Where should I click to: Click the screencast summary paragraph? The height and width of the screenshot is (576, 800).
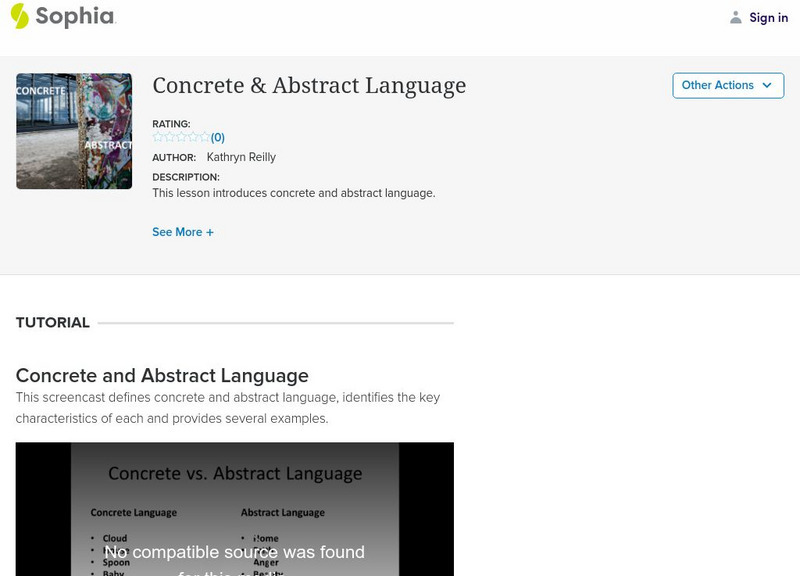[228, 408]
